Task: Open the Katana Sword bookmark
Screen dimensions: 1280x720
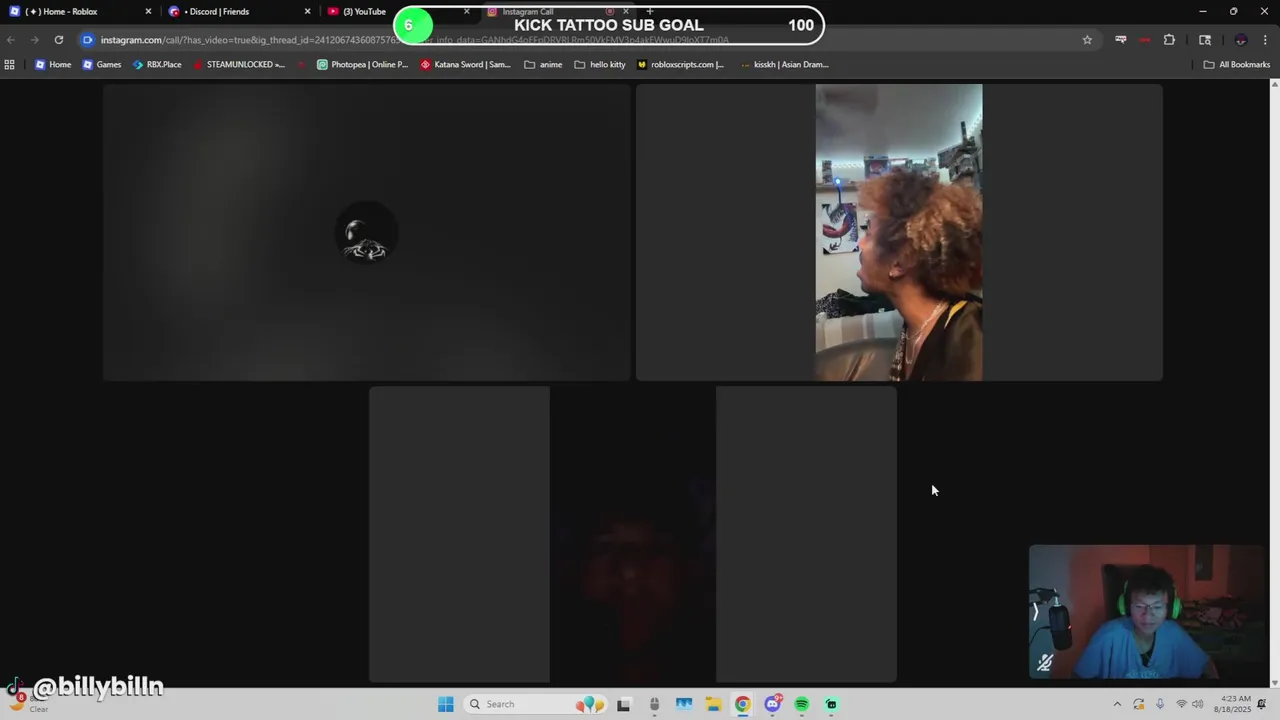Action: click(466, 65)
